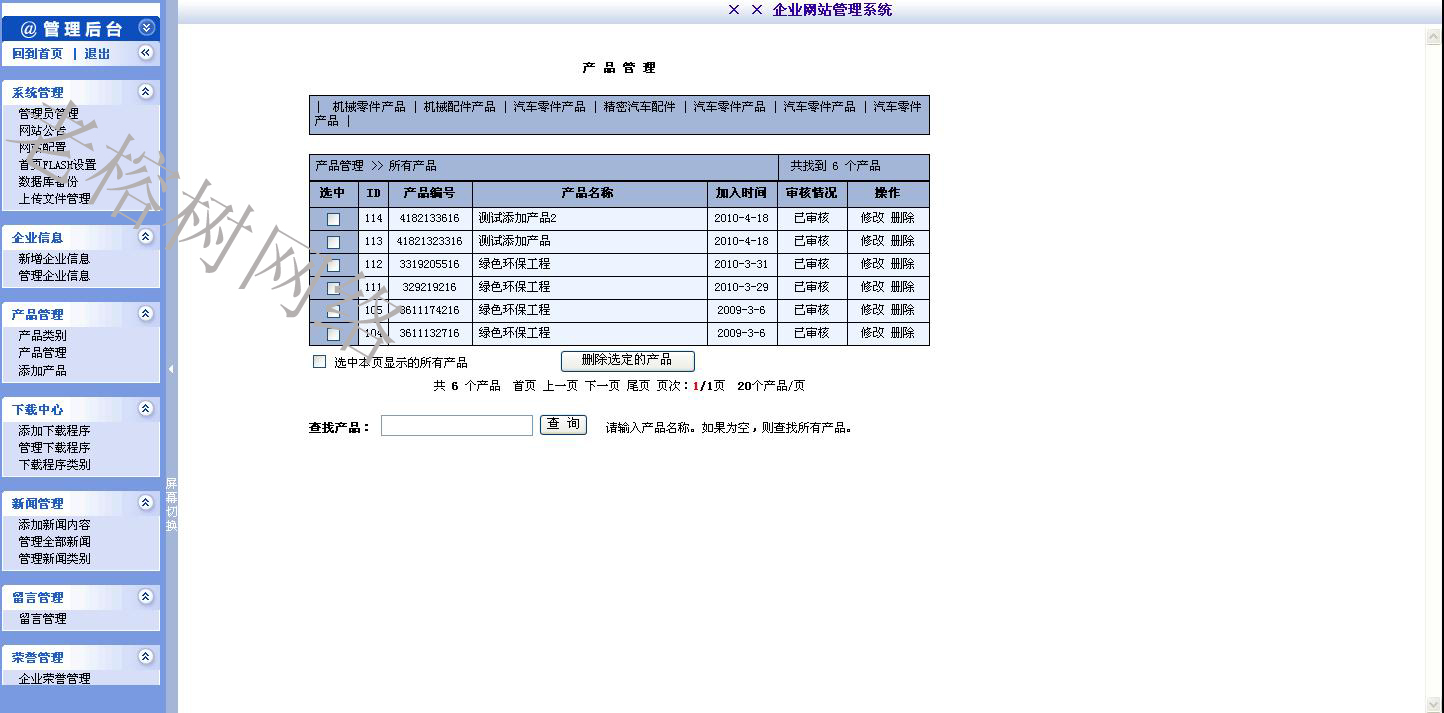
Task: Open 上传文件管理 in sidebar
Action: point(54,199)
